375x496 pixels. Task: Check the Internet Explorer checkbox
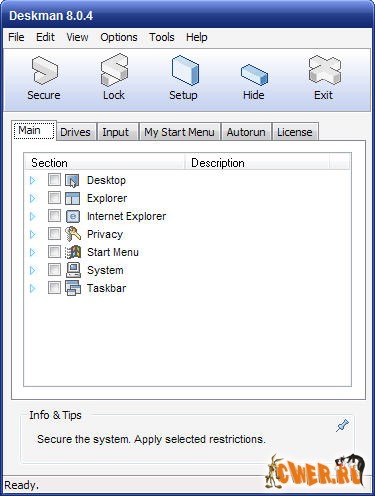pos(54,216)
